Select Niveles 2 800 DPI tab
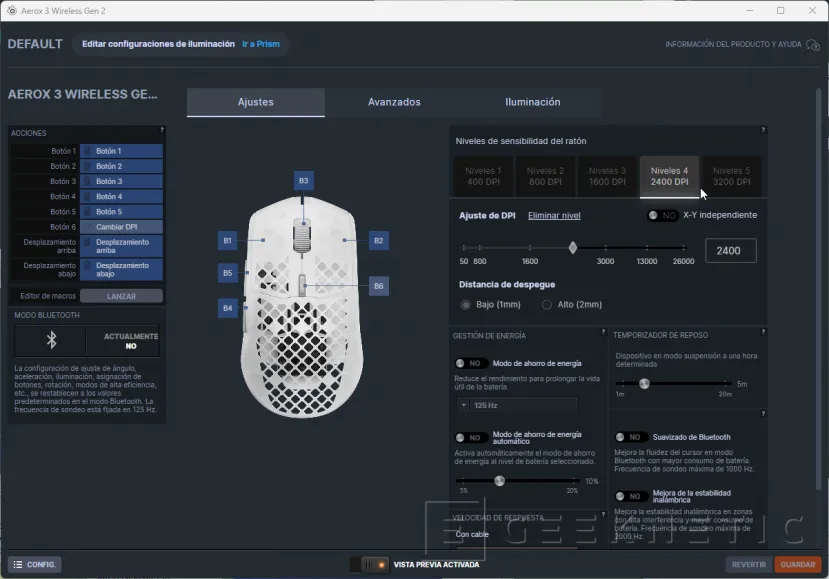The image size is (829, 579). (x=545, y=177)
